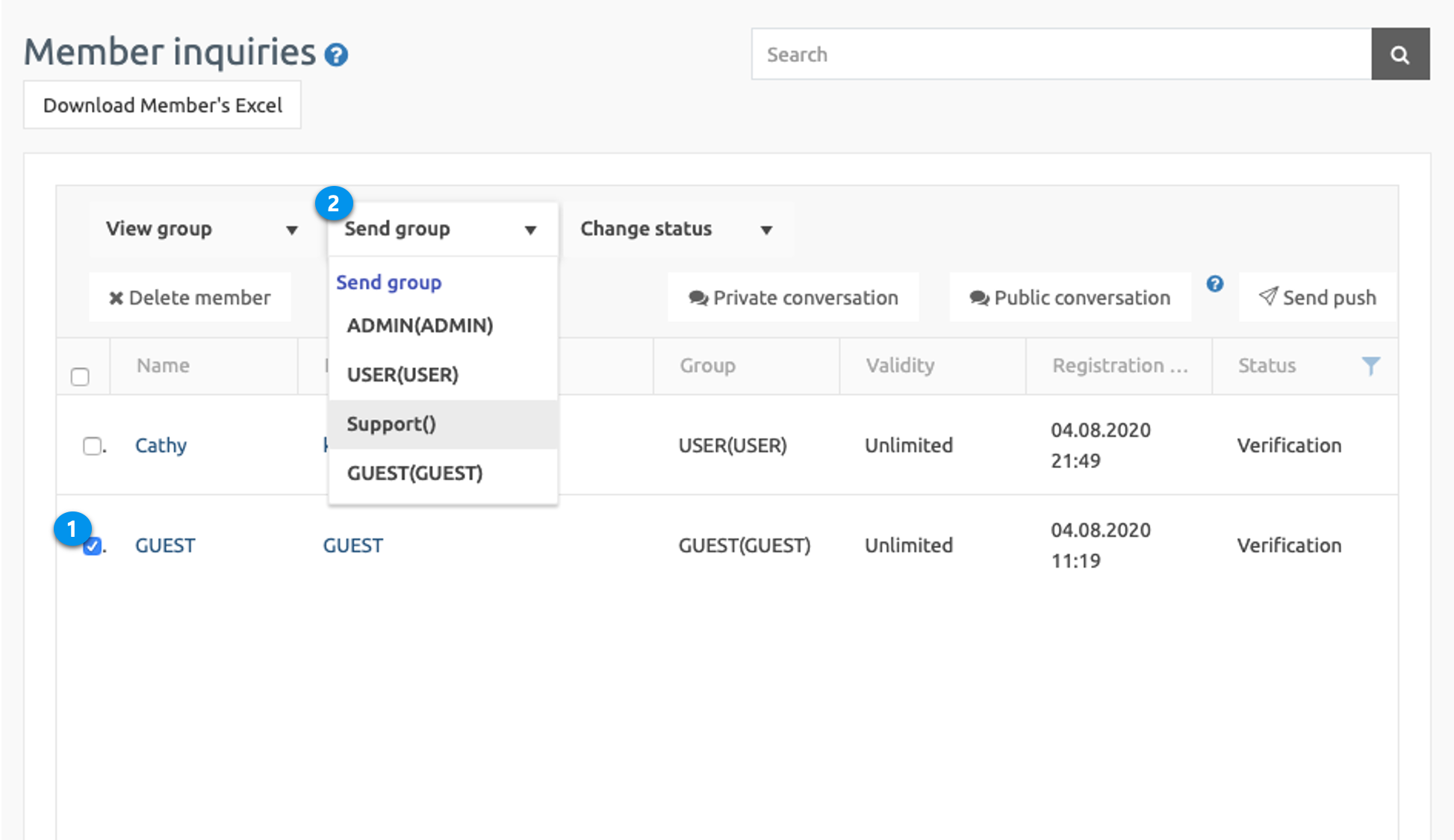Screen dimensions: 1454x840
Task: Toggle the select-all header checkbox
Action: pyautogui.click(x=80, y=376)
